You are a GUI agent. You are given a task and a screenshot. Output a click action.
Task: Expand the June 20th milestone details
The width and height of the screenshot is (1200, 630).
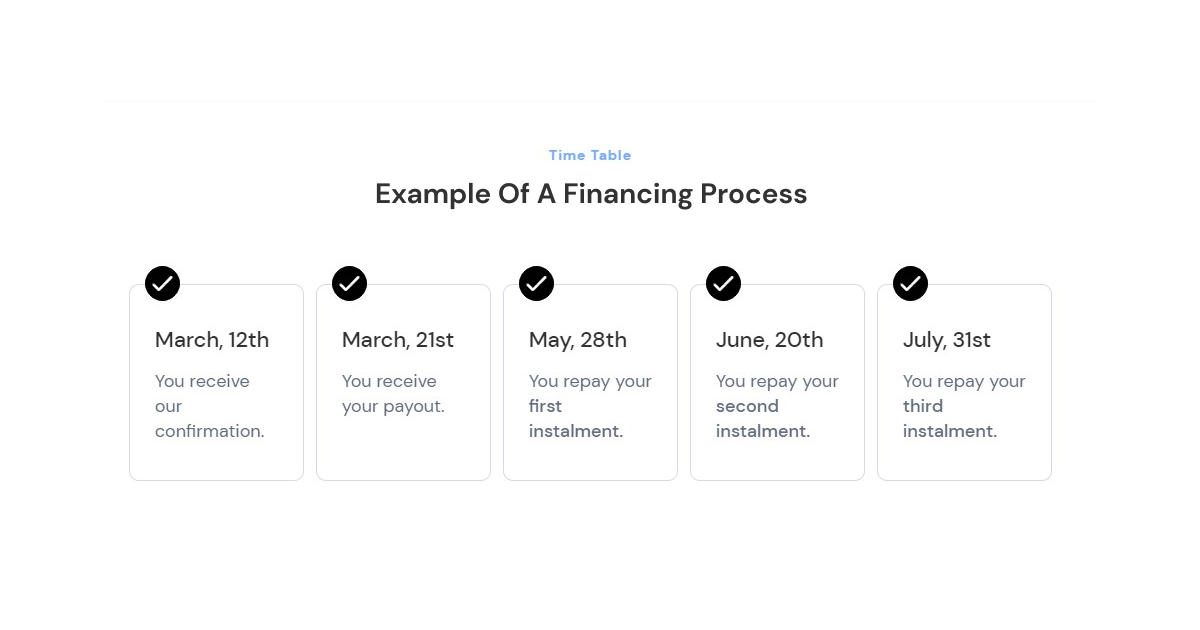(x=777, y=382)
